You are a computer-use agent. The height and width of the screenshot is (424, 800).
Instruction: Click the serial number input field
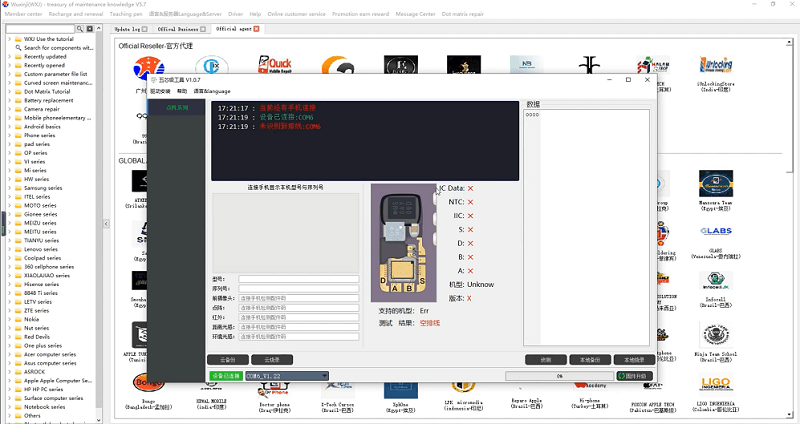[298, 289]
